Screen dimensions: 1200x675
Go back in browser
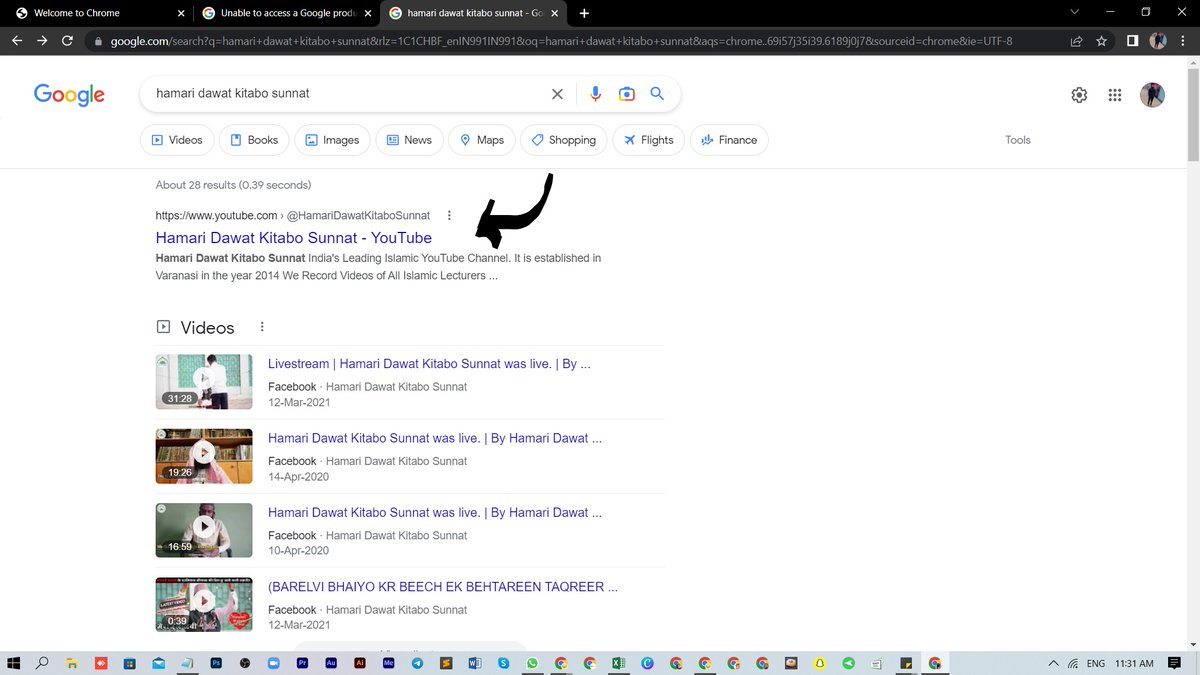[17, 41]
